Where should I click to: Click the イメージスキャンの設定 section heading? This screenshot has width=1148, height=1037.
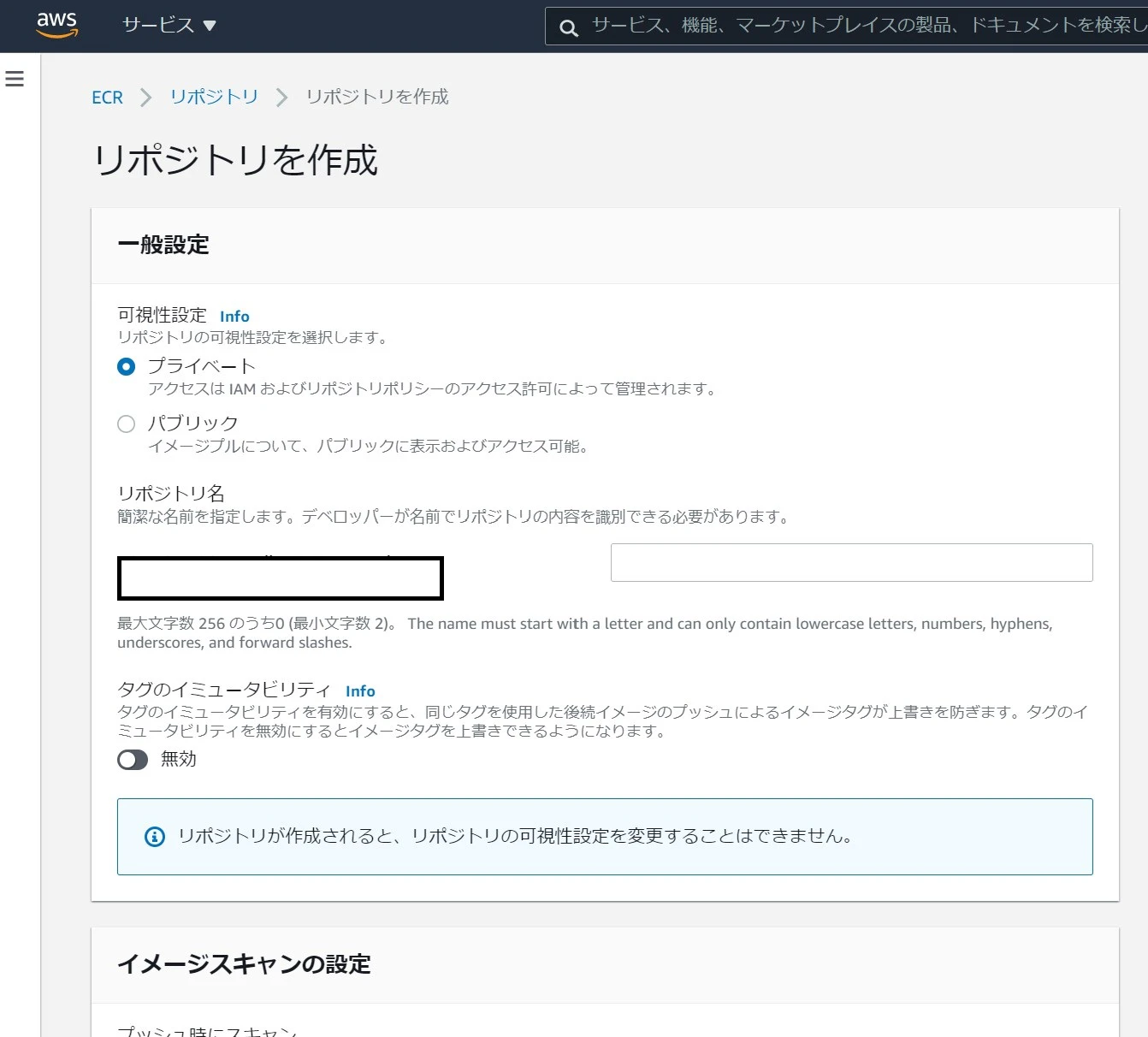244,964
